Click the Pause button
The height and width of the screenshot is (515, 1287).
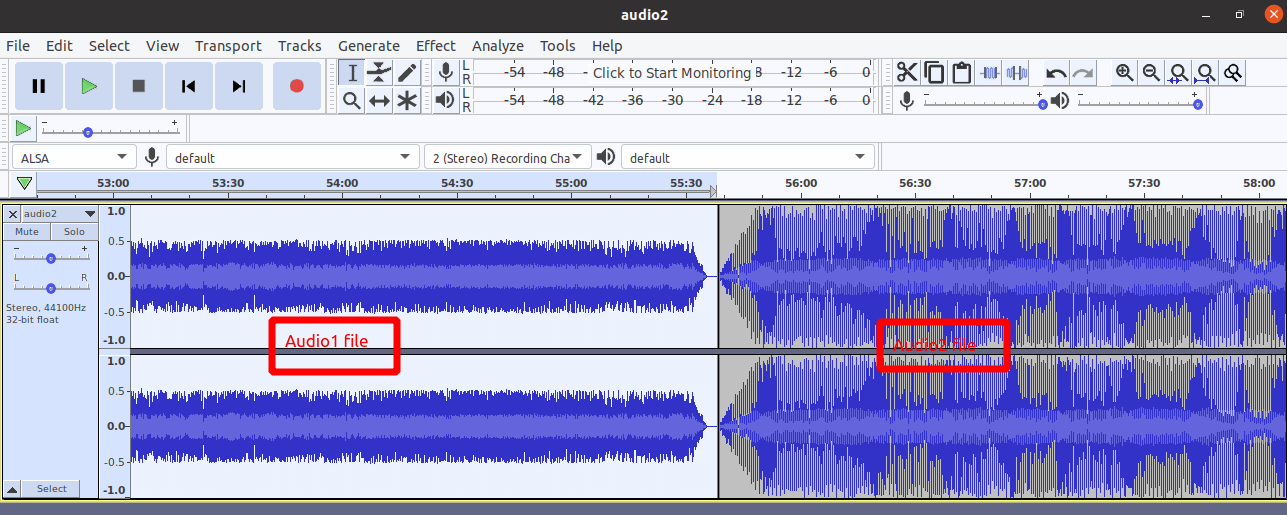tap(39, 86)
